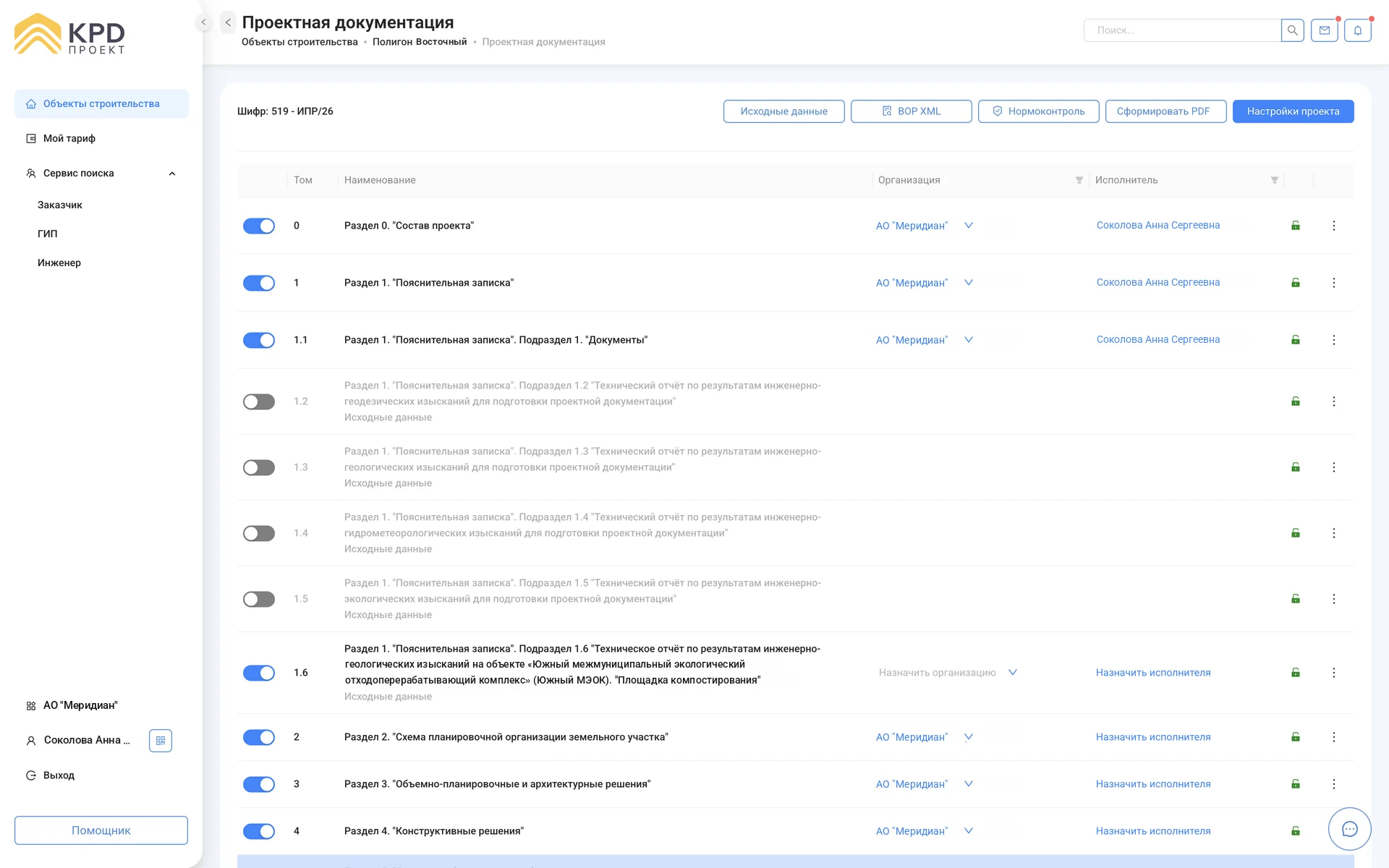This screenshot has height=868, width=1389.
Task: Click the search magnifier icon
Action: pos(1292,30)
